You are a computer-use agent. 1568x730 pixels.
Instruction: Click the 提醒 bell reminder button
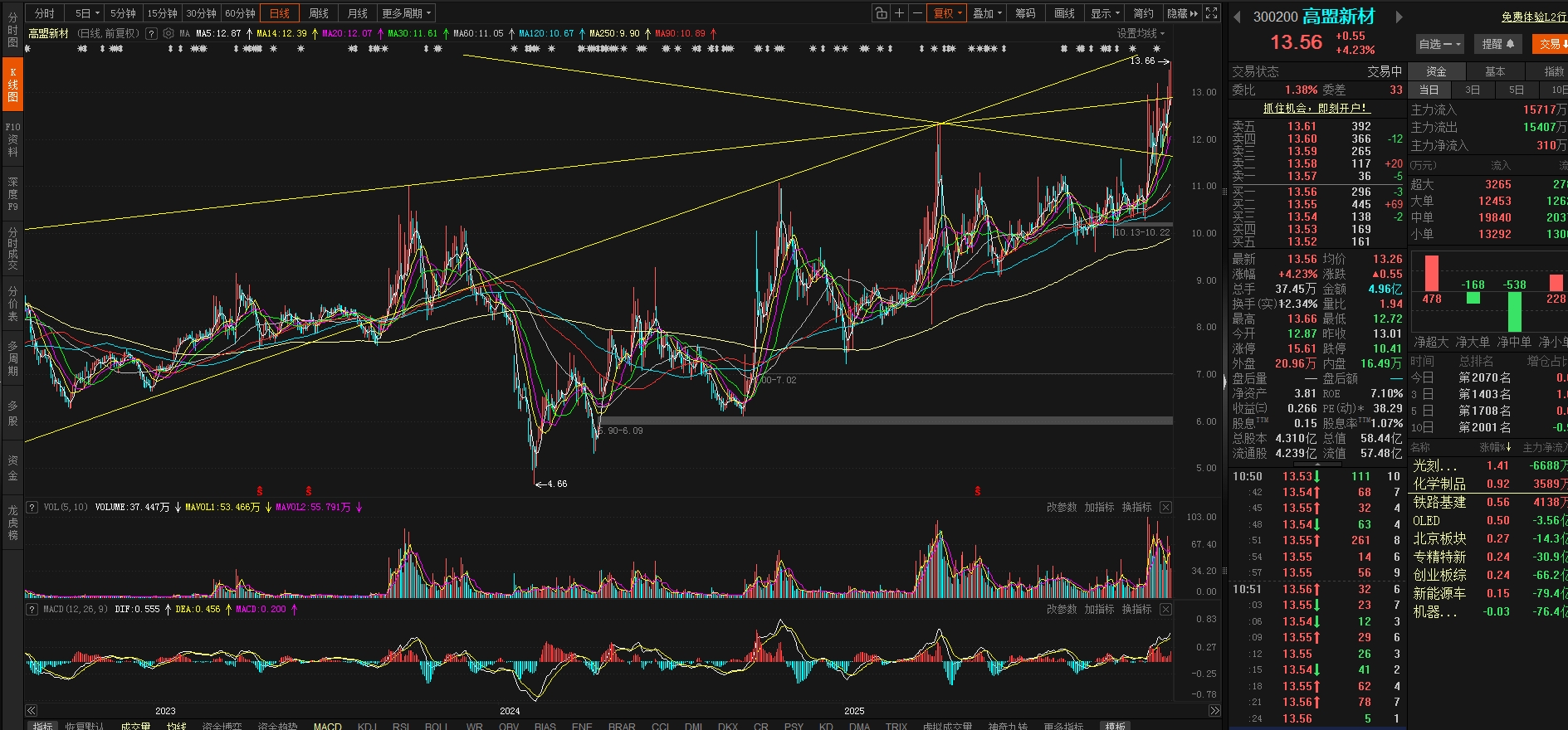1498,44
